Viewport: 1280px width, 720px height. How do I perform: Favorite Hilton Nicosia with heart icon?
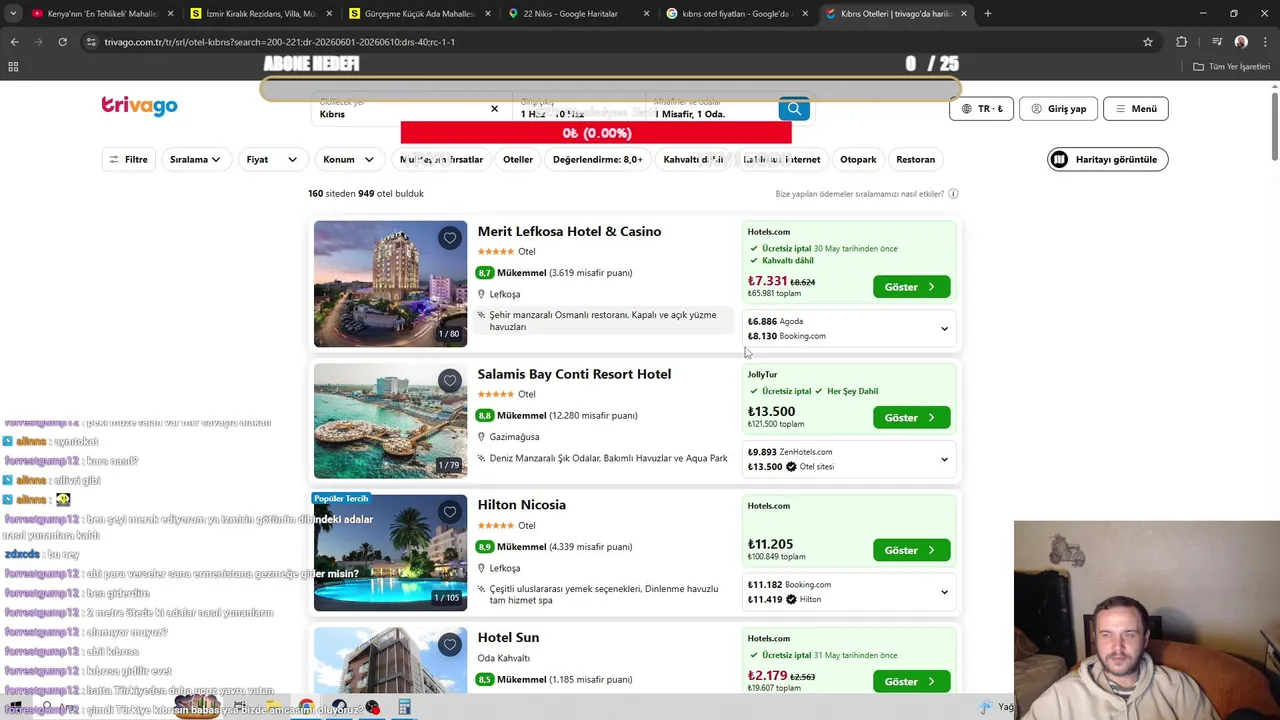pyautogui.click(x=450, y=512)
